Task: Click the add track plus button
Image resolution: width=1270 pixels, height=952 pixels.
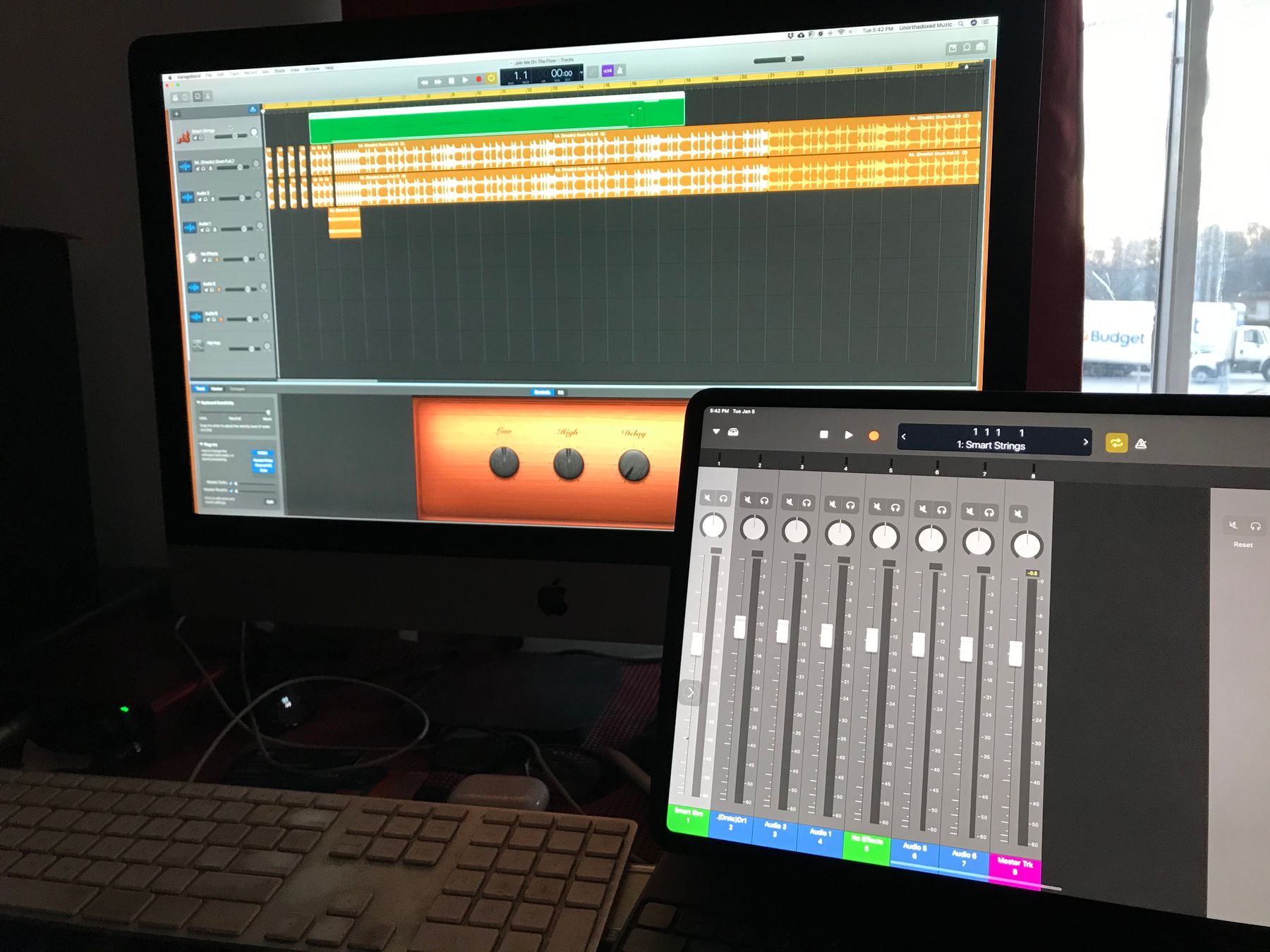Action: (x=177, y=114)
